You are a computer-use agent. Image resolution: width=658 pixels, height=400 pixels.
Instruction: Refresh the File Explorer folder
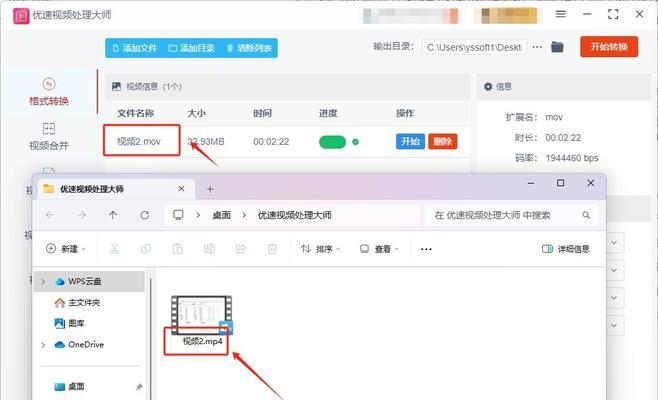tap(145, 215)
